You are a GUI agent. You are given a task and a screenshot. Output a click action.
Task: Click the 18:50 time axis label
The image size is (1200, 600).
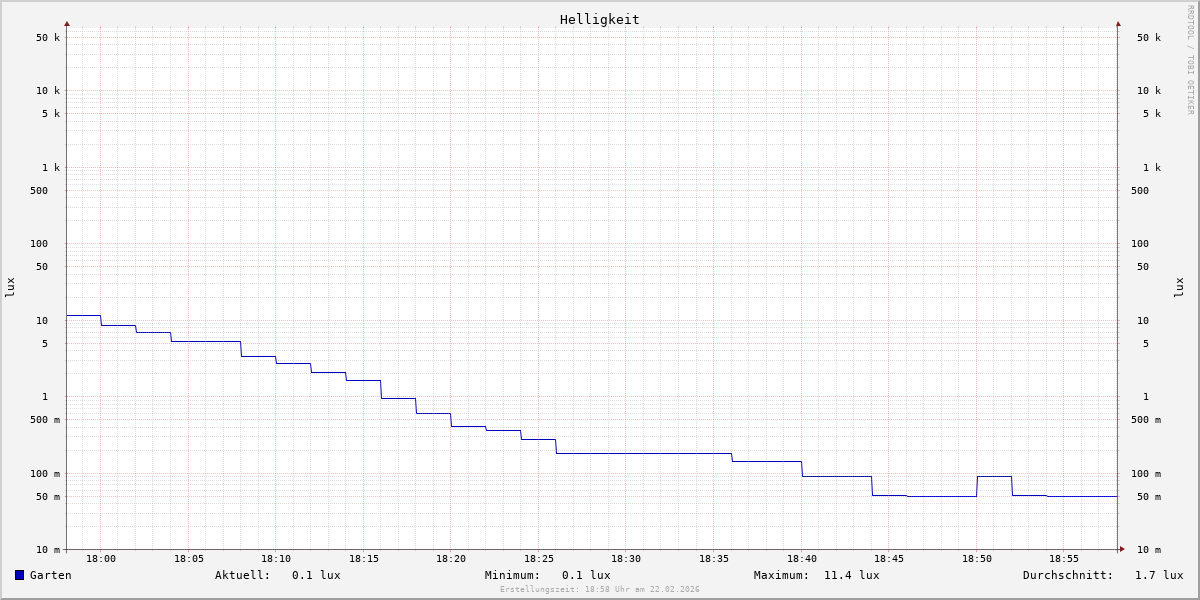click(x=977, y=559)
